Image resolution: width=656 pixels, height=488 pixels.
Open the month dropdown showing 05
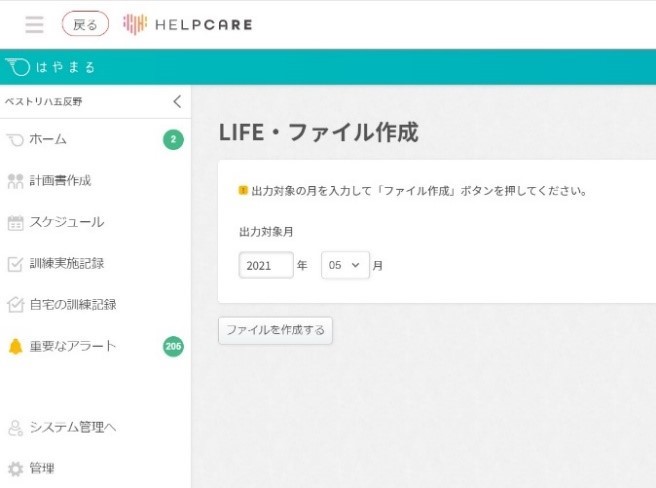[345, 265]
